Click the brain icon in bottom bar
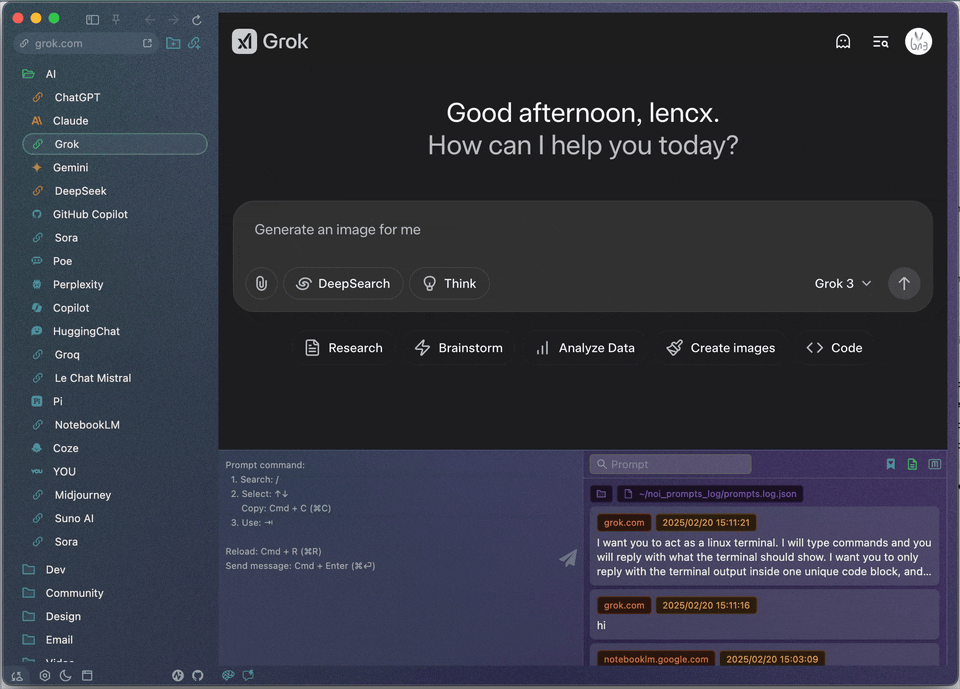Viewport: 960px width, 689px height. [228, 675]
